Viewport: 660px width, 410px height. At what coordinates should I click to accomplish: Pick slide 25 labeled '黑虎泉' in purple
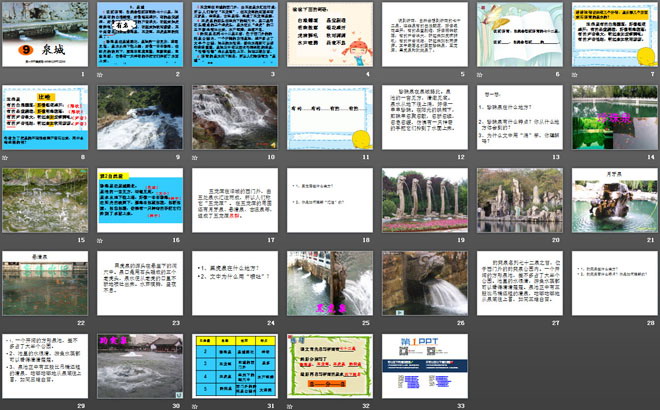coord(330,282)
